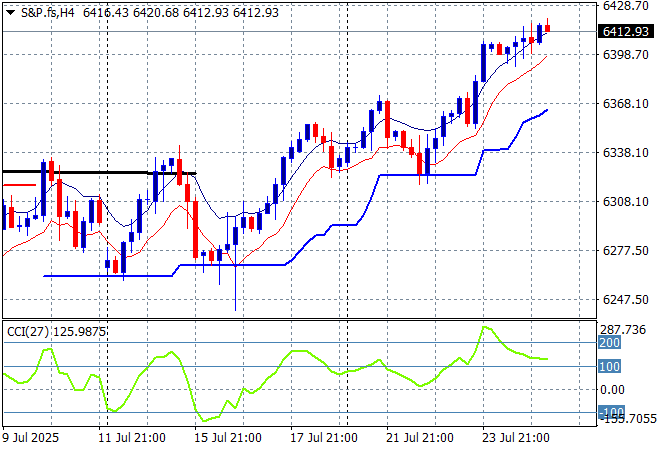Viewport: 660px width, 450px height.
Task: Select the 6398.70 price axis label
Action: tap(625, 54)
